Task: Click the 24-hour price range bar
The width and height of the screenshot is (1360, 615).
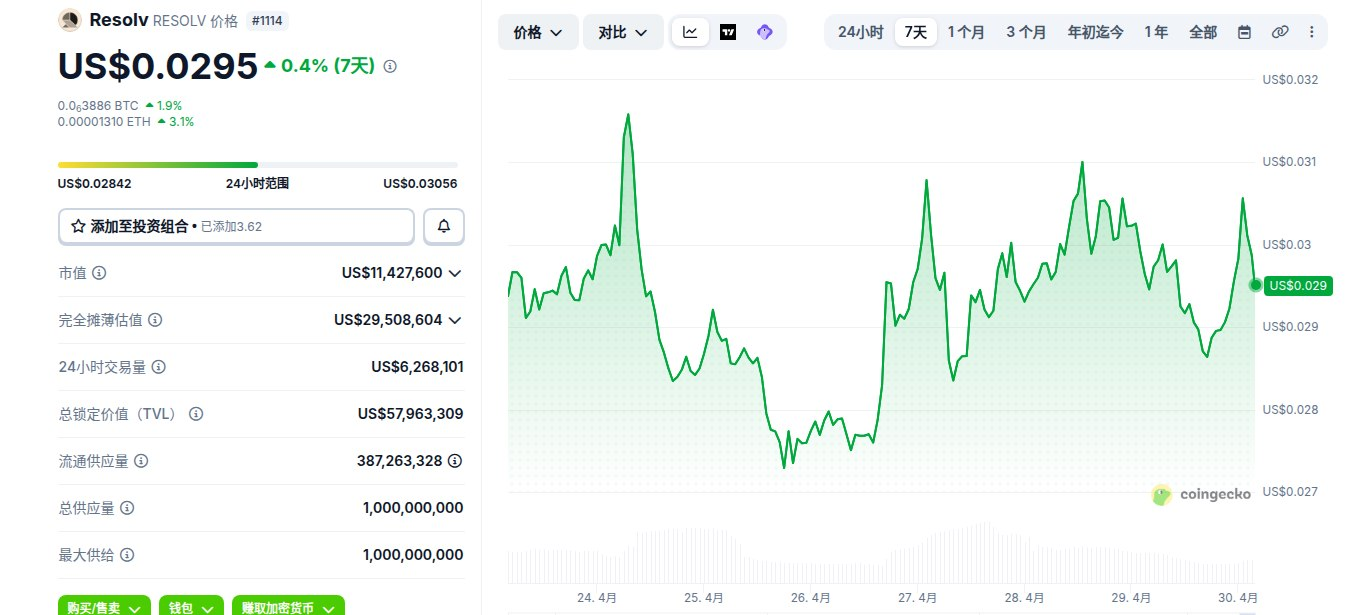Action: (x=258, y=165)
